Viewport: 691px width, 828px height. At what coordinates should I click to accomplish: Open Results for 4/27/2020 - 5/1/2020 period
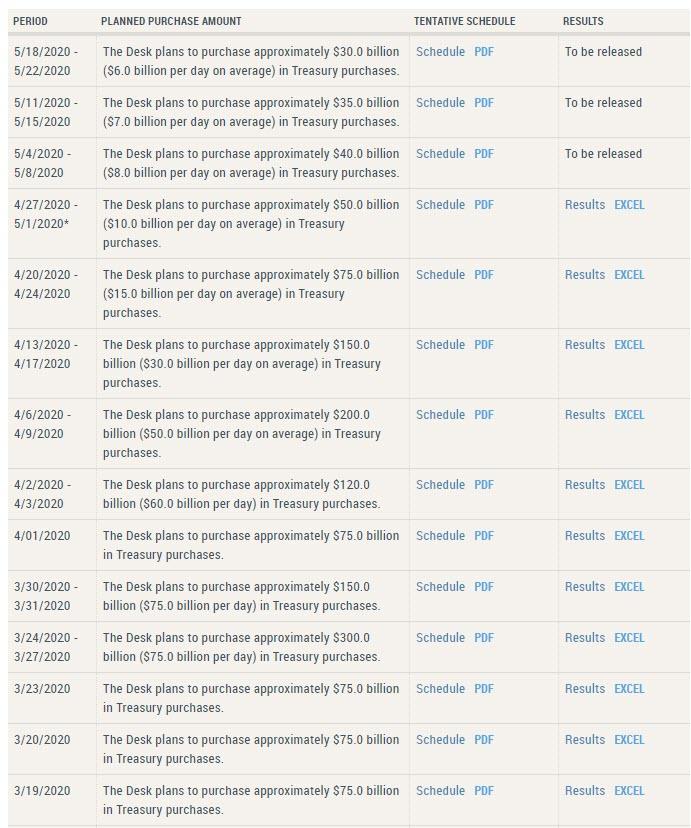pyautogui.click(x=585, y=205)
